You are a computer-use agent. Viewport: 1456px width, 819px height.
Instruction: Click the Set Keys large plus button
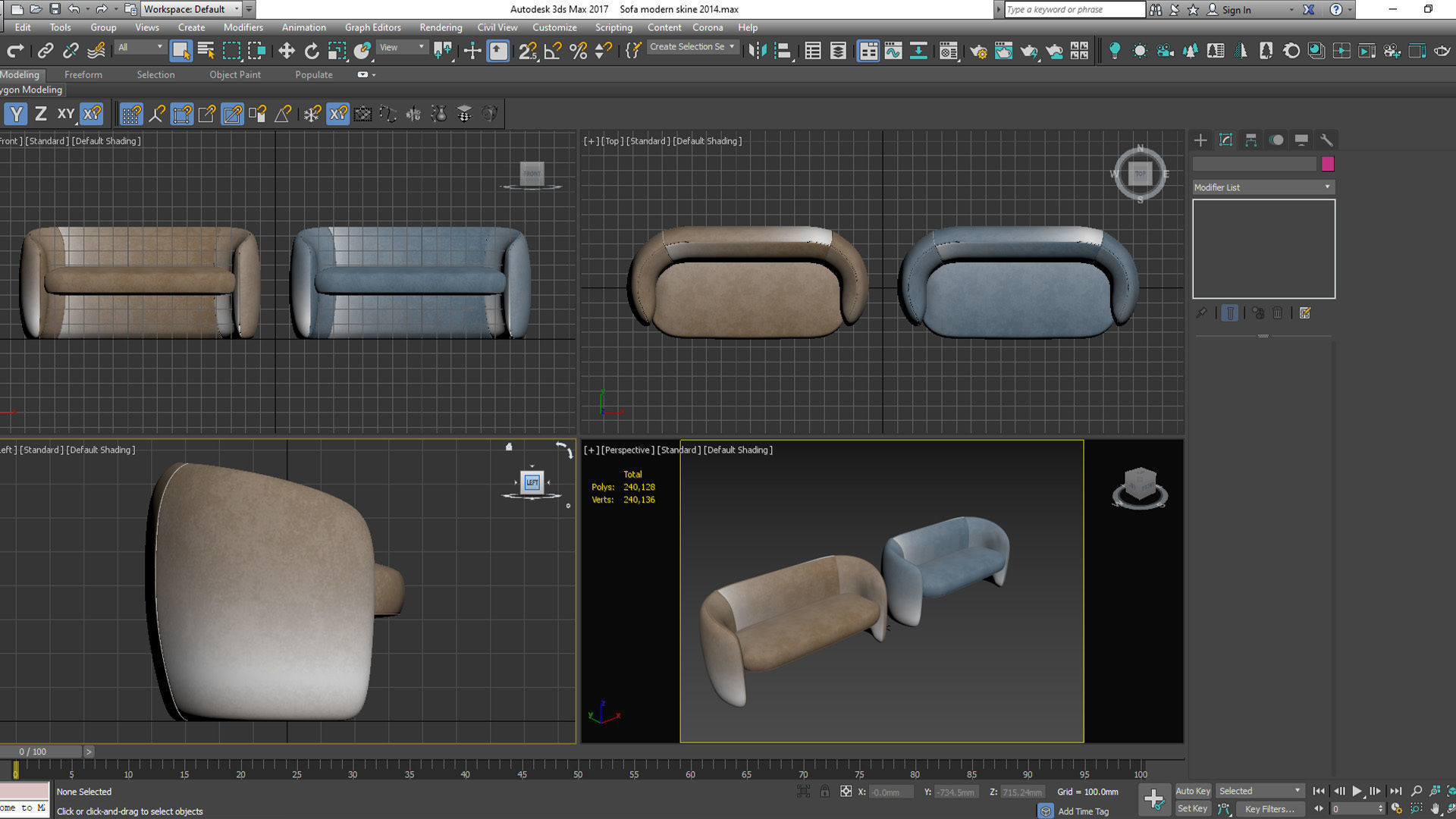(1154, 799)
